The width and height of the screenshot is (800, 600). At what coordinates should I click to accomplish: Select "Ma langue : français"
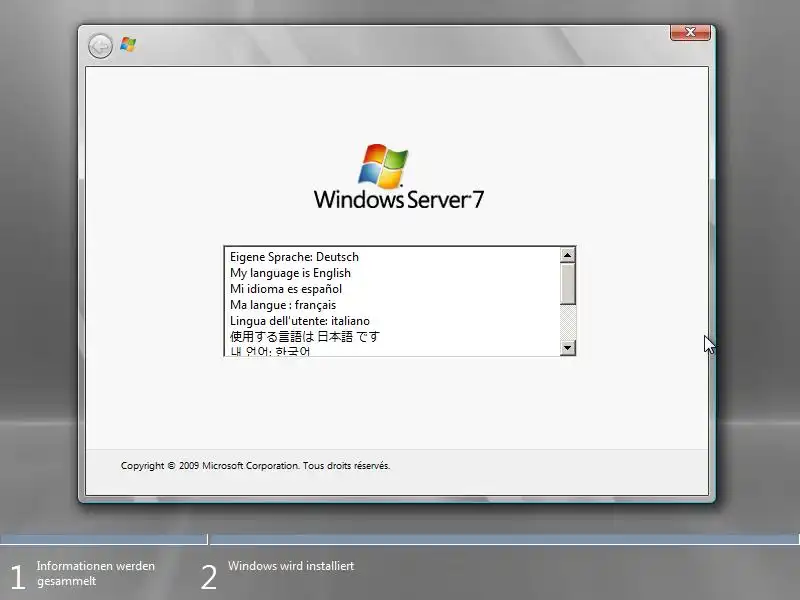392,305
